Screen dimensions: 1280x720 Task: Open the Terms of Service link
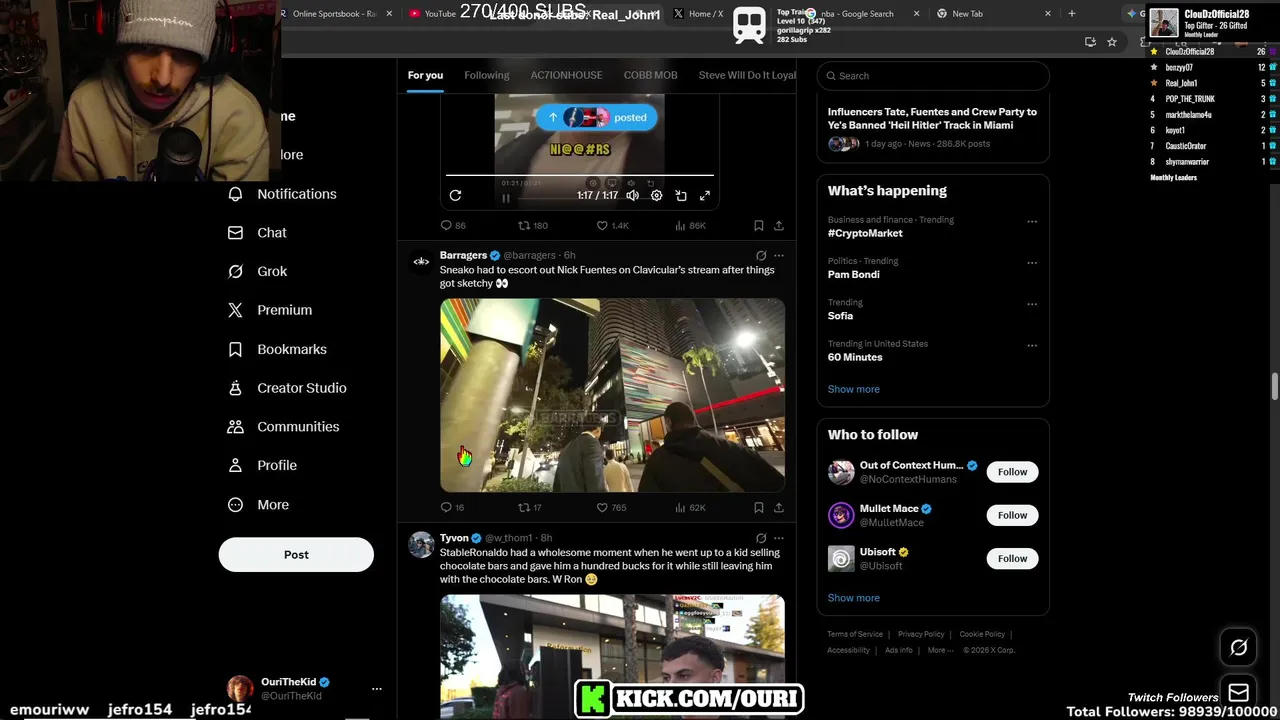855,634
